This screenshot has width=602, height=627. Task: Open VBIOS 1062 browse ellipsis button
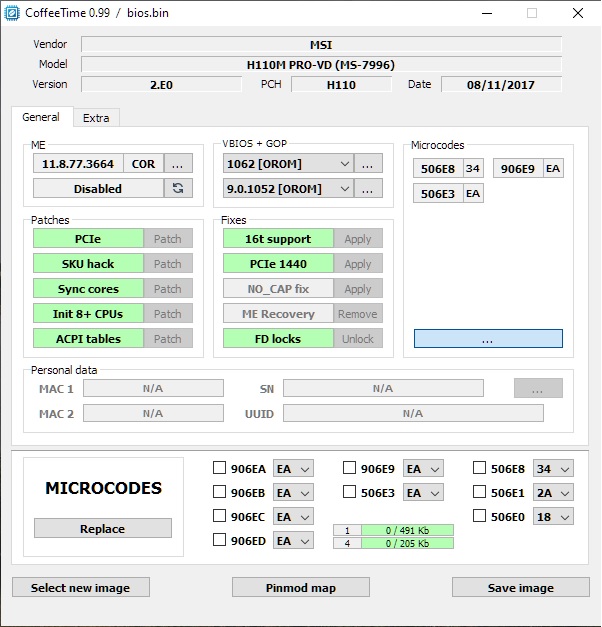pos(368,164)
